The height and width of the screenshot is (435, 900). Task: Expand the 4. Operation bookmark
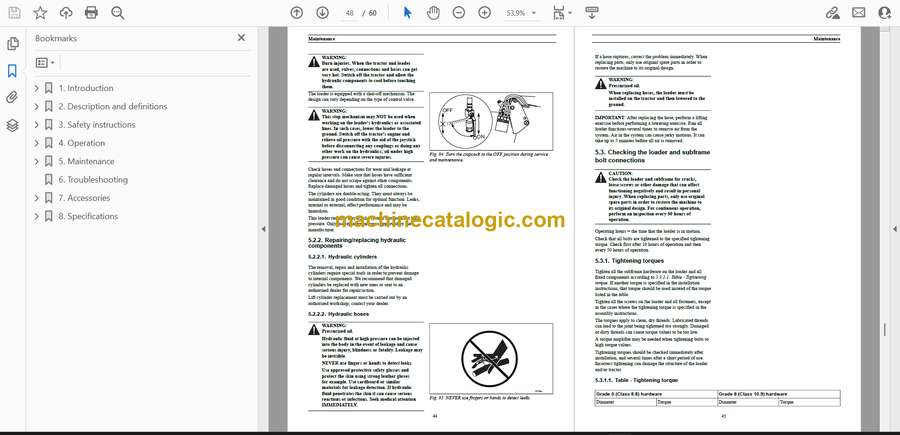(37, 143)
